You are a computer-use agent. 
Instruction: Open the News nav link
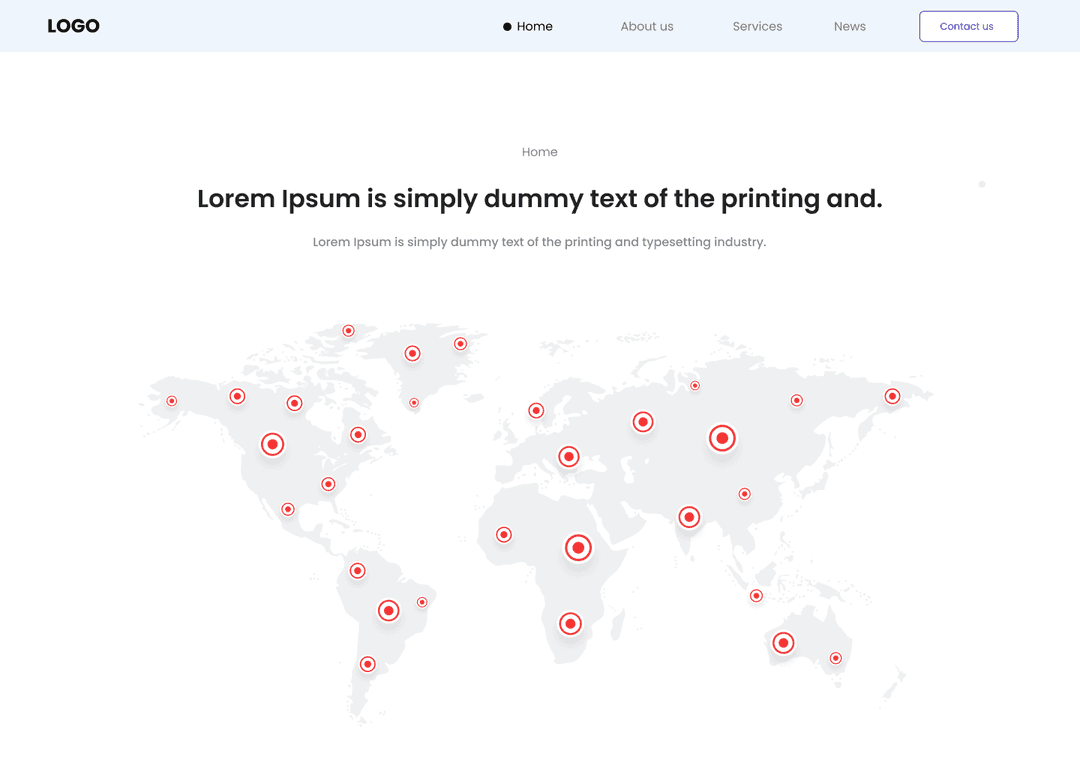[x=849, y=26]
